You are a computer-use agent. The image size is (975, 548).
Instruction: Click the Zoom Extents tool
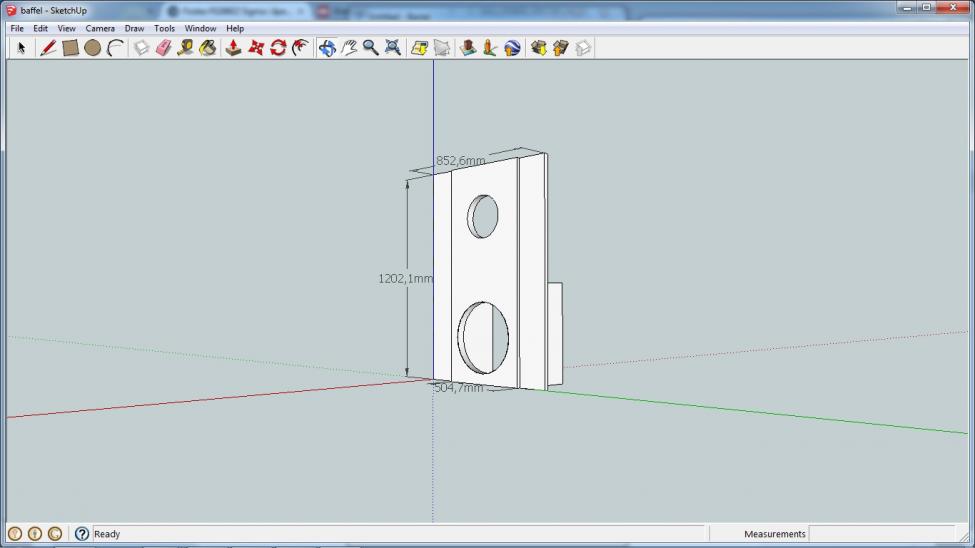tap(393, 48)
